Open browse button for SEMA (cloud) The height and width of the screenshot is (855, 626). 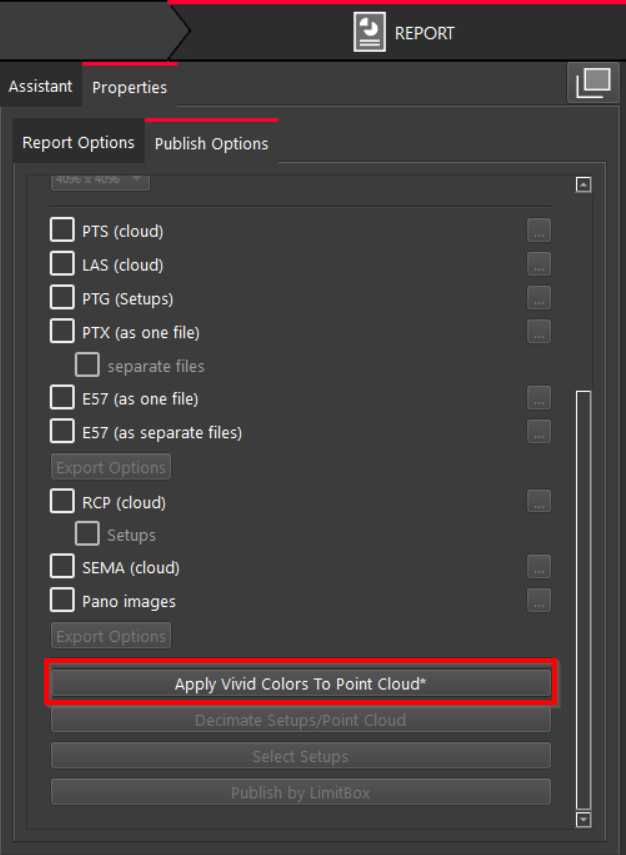pos(539,567)
